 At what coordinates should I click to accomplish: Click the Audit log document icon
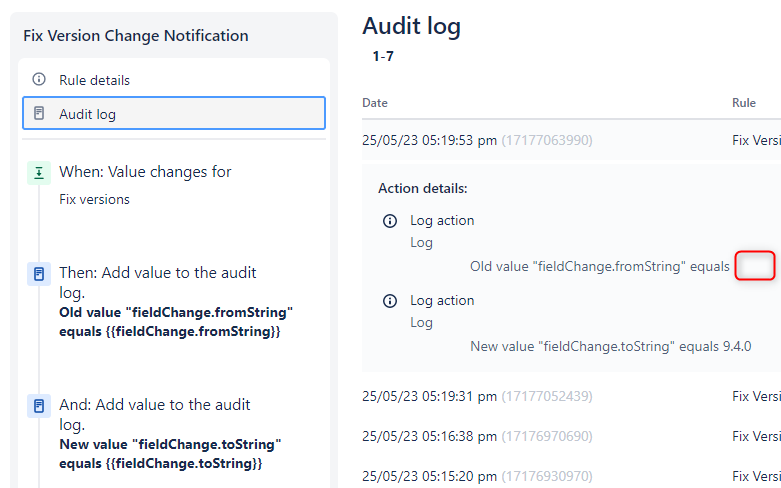(39, 114)
